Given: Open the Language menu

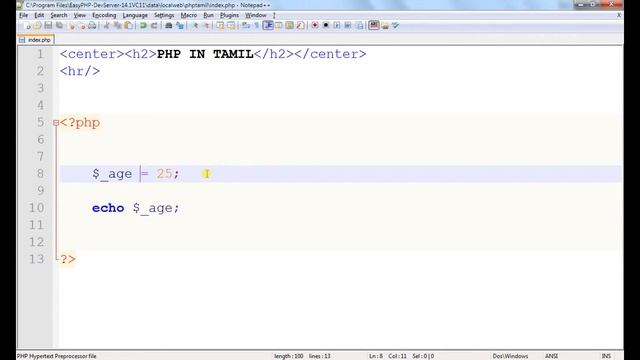Looking at the screenshot, I should [x=135, y=15].
